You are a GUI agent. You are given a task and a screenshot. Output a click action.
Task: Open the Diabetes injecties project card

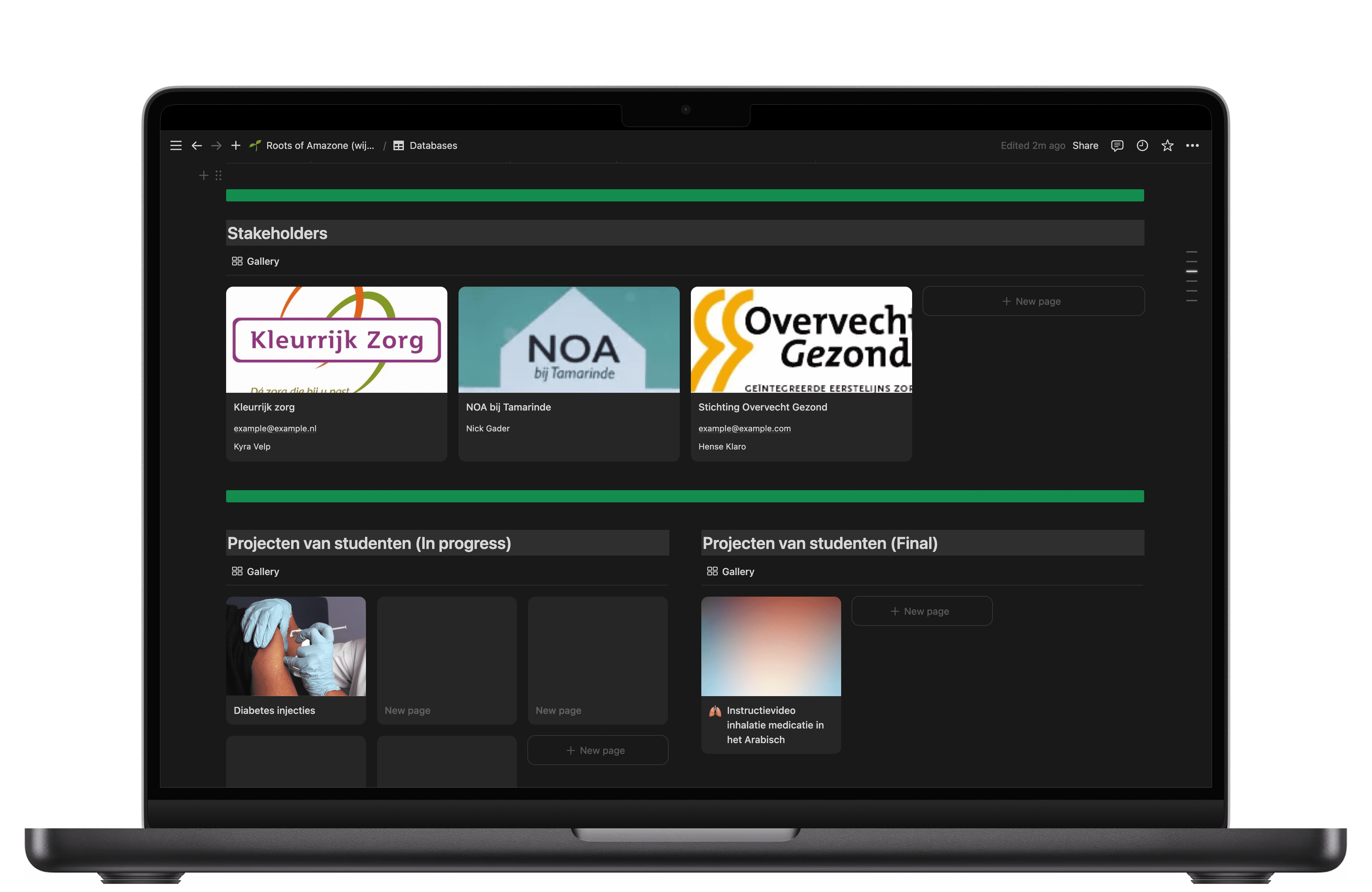point(296,660)
